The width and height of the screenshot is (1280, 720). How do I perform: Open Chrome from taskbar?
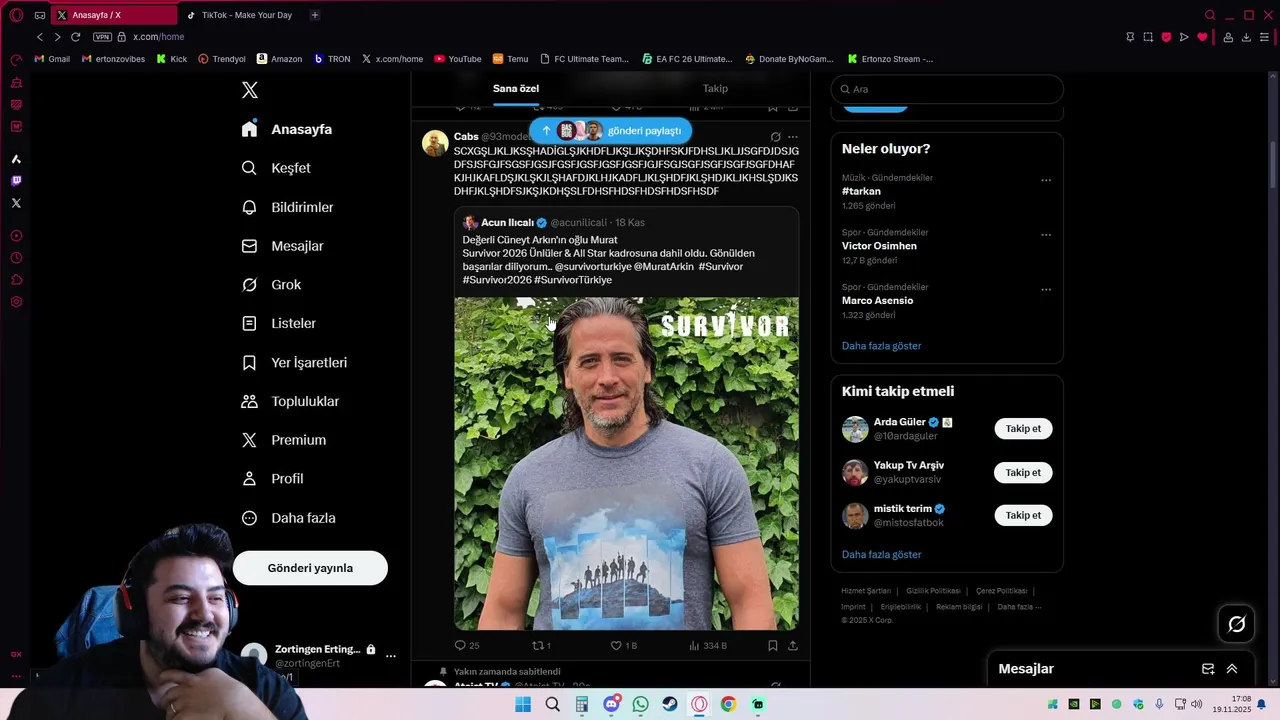[728, 704]
